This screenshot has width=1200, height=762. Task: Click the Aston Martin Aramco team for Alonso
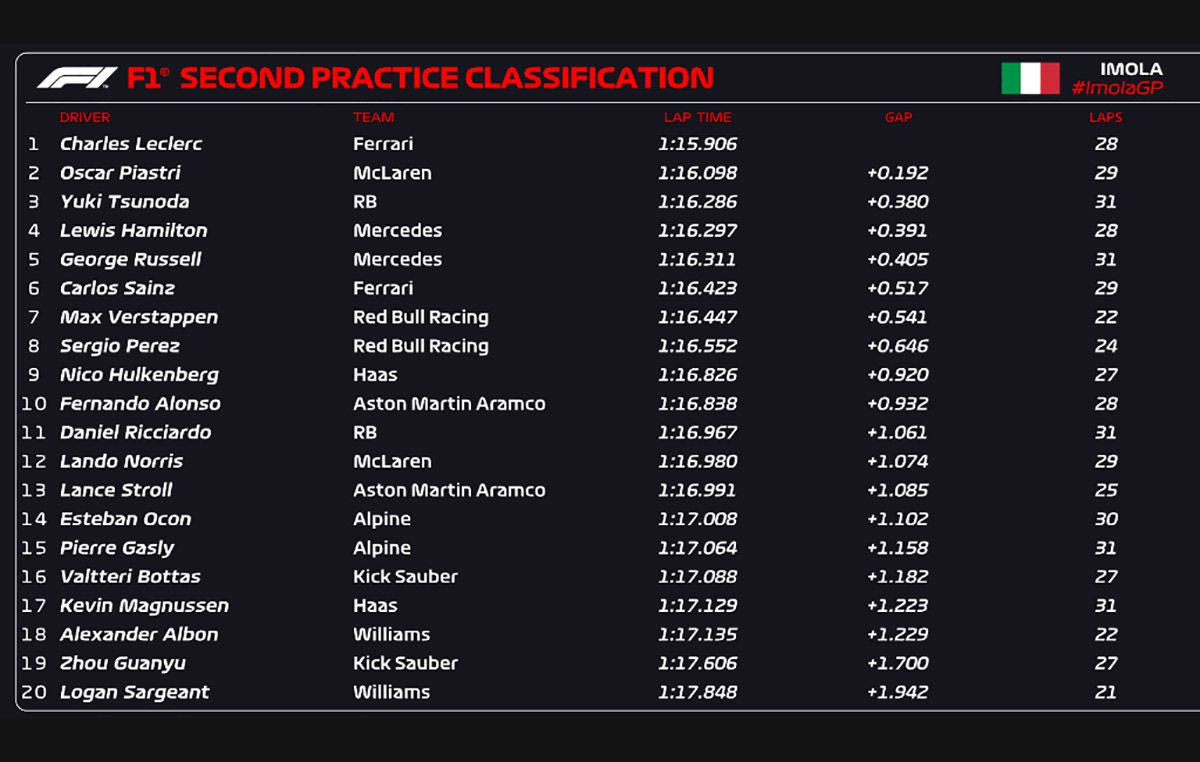point(449,404)
